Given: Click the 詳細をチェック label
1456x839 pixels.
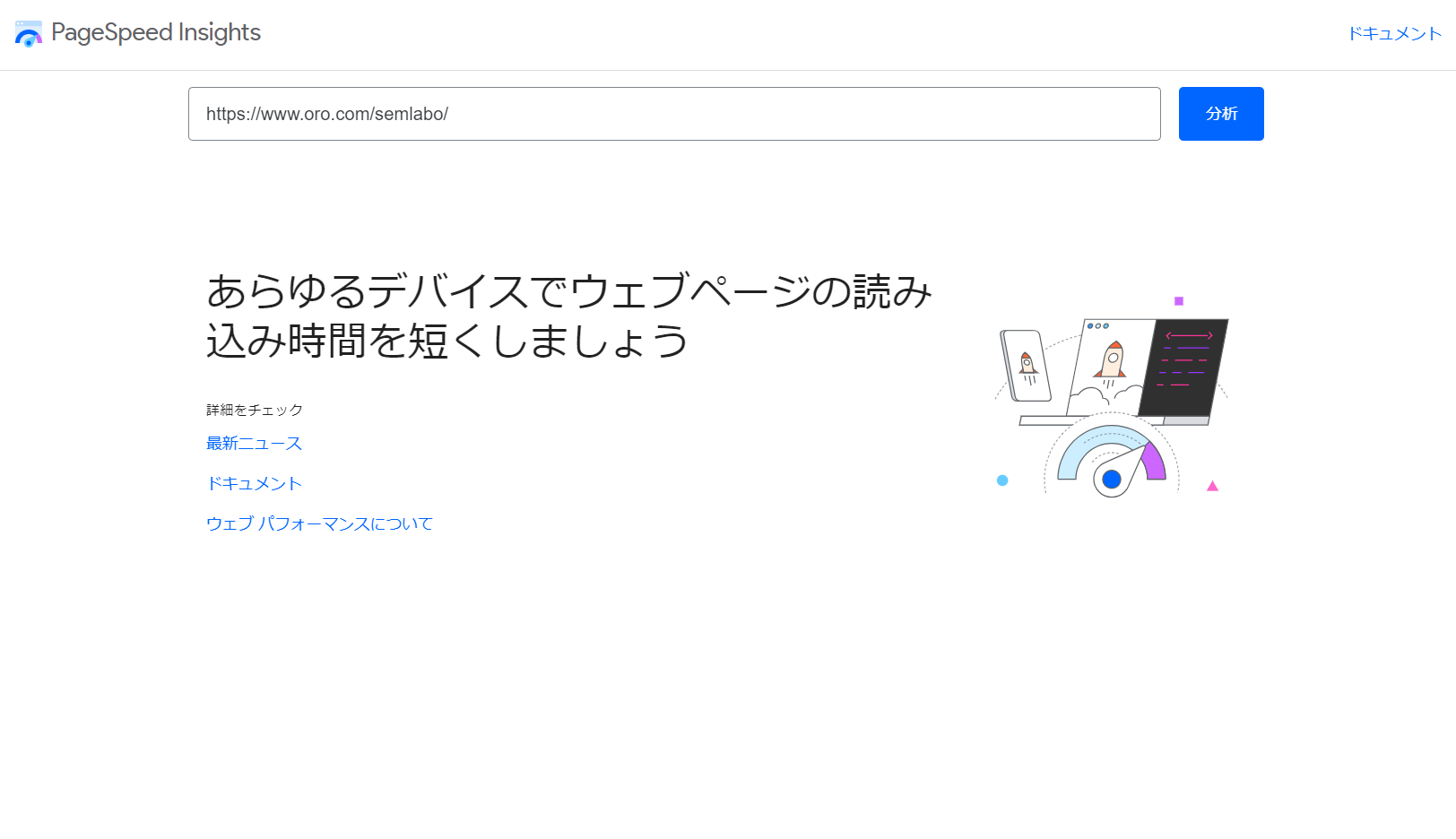Looking at the screenshot, I should [255, 410].
